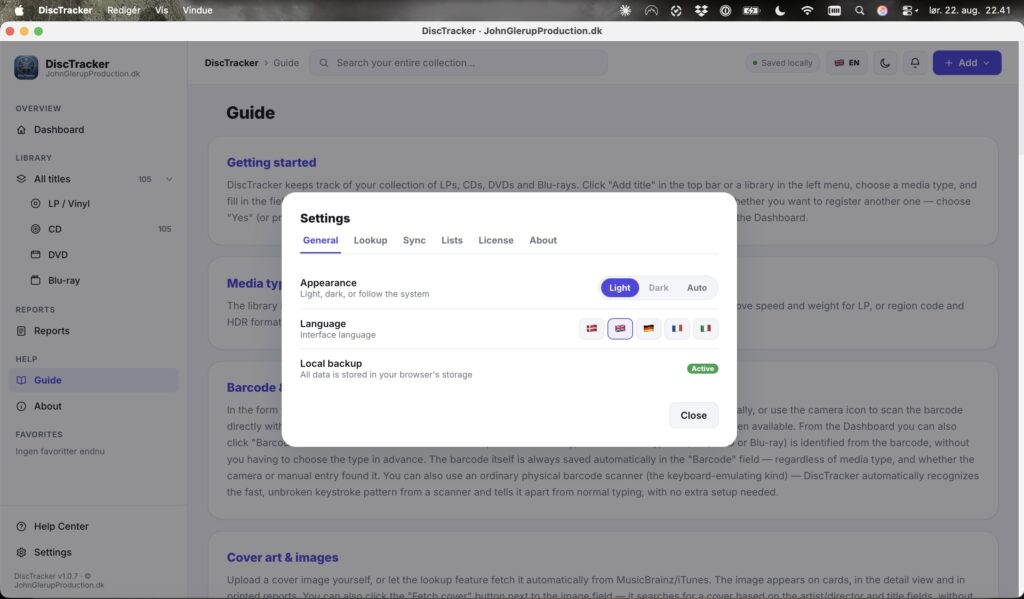Click the DiscTracker app logo in the sidebar
This screenshot has height=599, width=1024.
26,67
